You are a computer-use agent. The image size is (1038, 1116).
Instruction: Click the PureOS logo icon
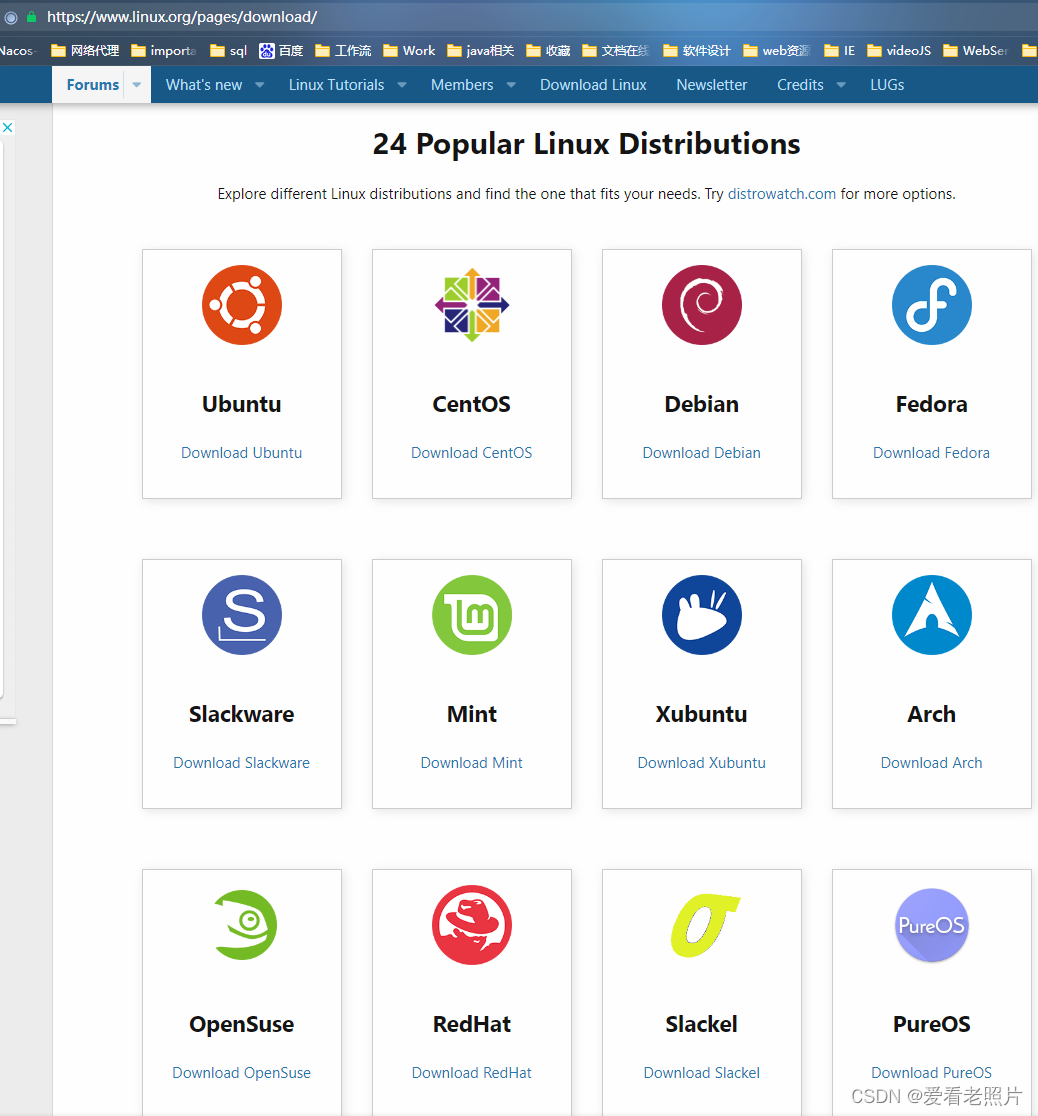pyautogui.click(x=931, y=925)
